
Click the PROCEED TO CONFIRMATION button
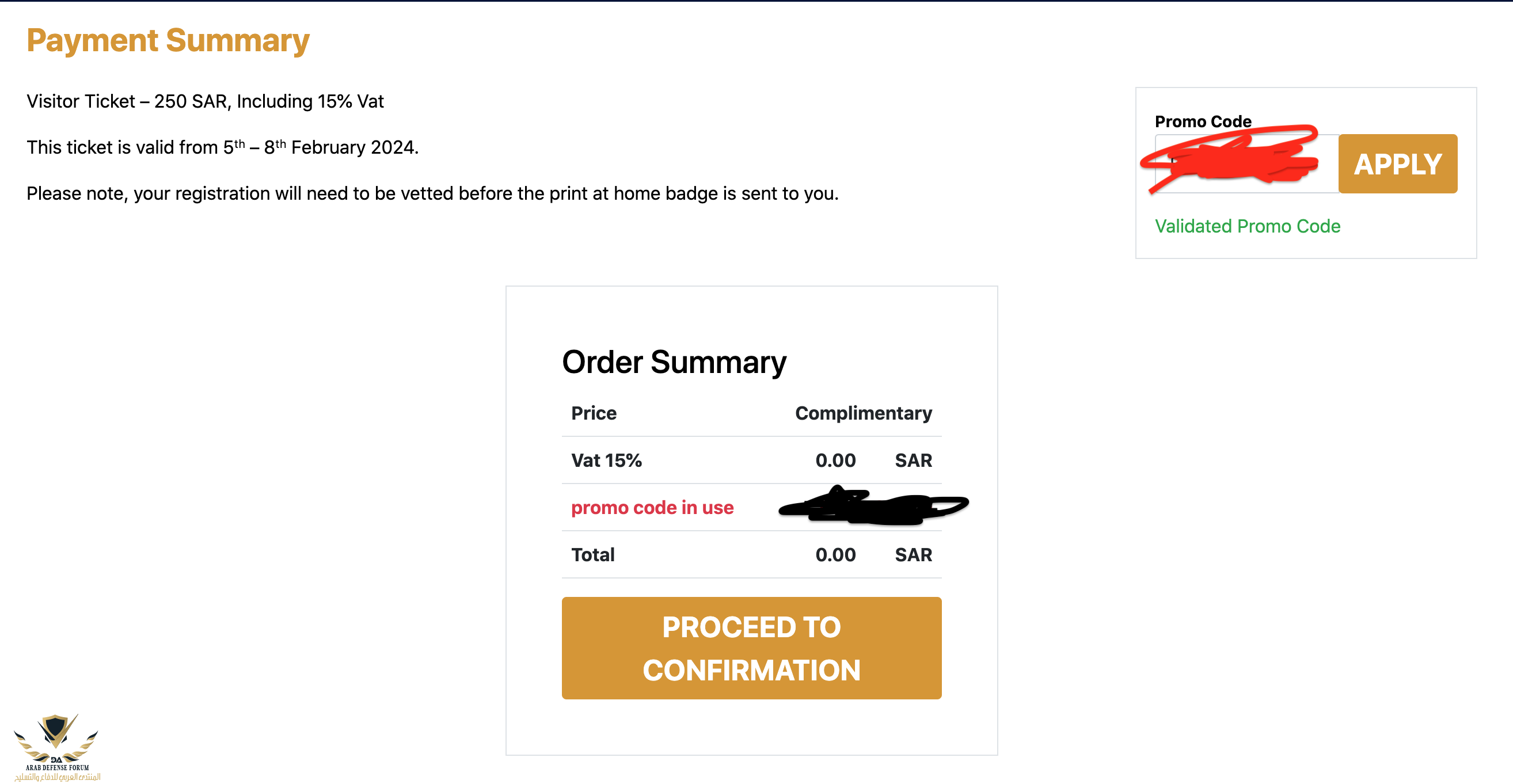tap(751, 648)
